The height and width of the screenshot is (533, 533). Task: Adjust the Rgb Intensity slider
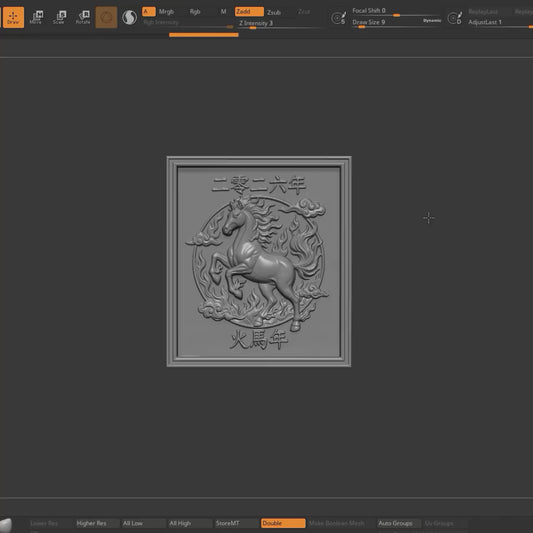(x=188, y=23)
